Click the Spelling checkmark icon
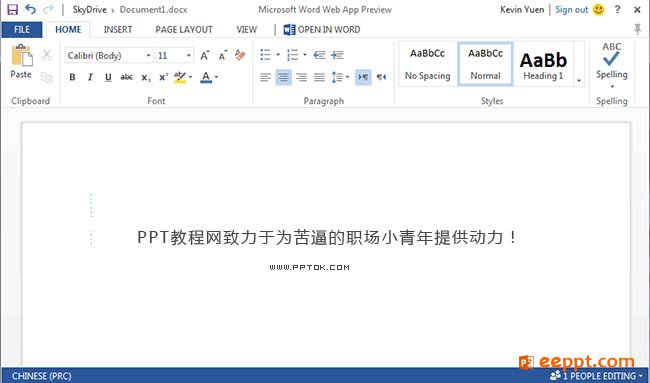 point(611,59)
